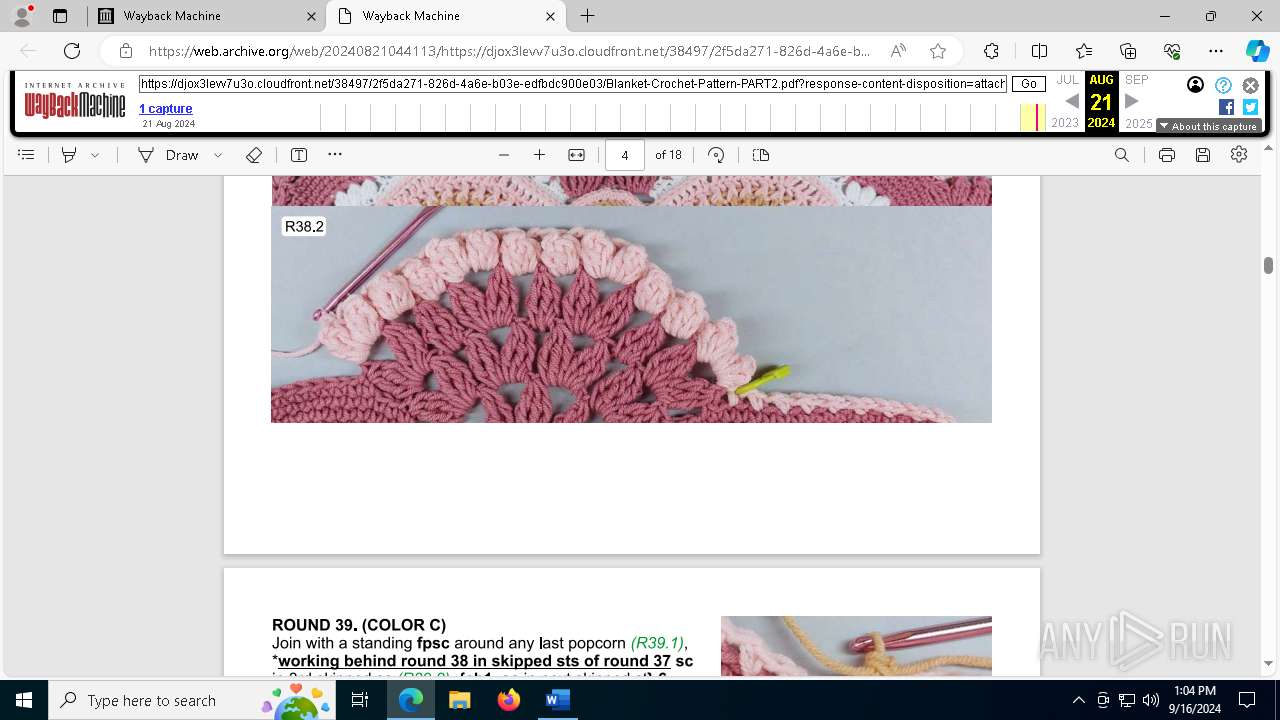Screen dimensions: 1280x720
Task: Open PDF viewer settings gear
Action: point(1239,155)
